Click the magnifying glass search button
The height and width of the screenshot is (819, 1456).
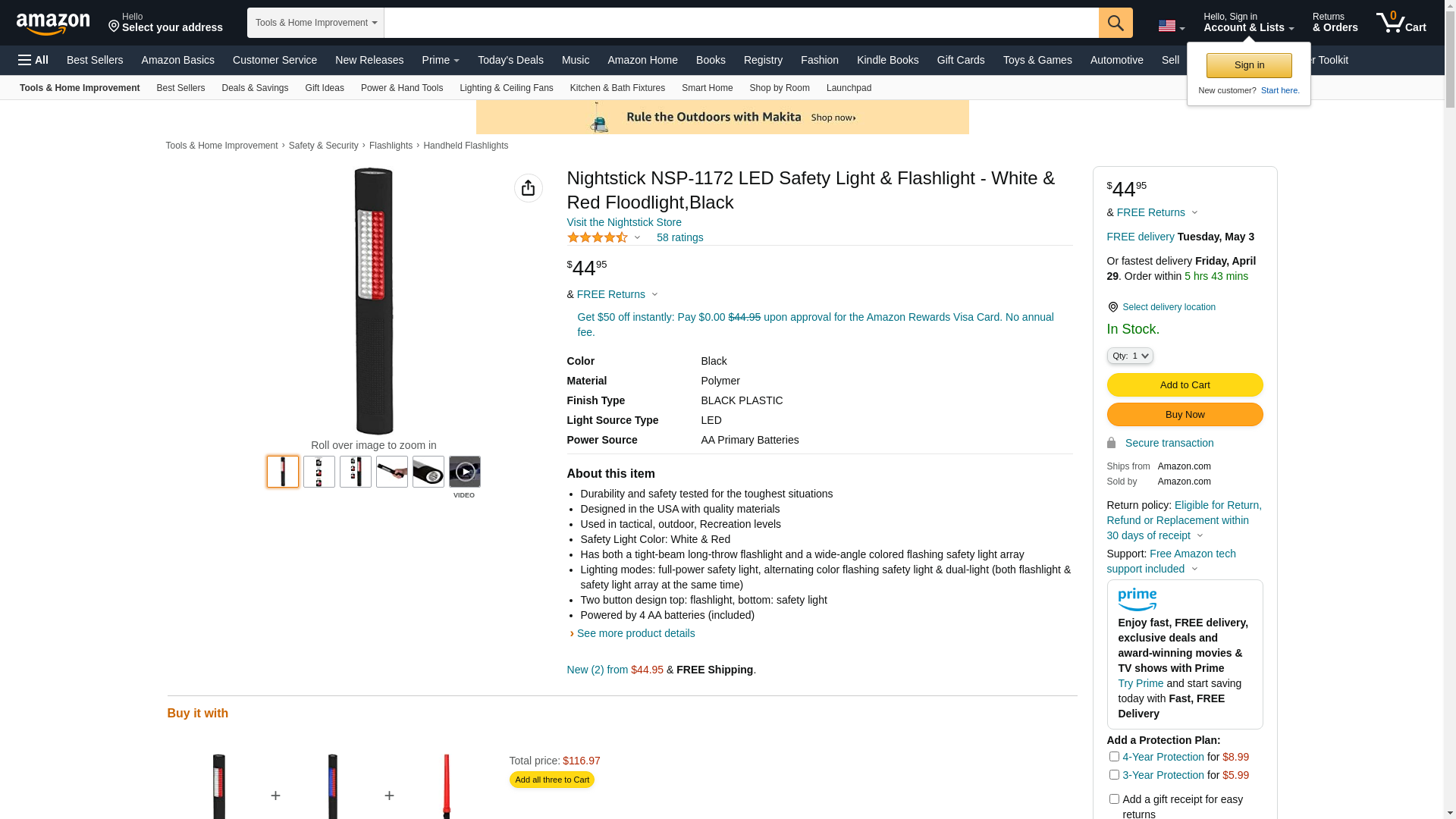click(1115, 23)
